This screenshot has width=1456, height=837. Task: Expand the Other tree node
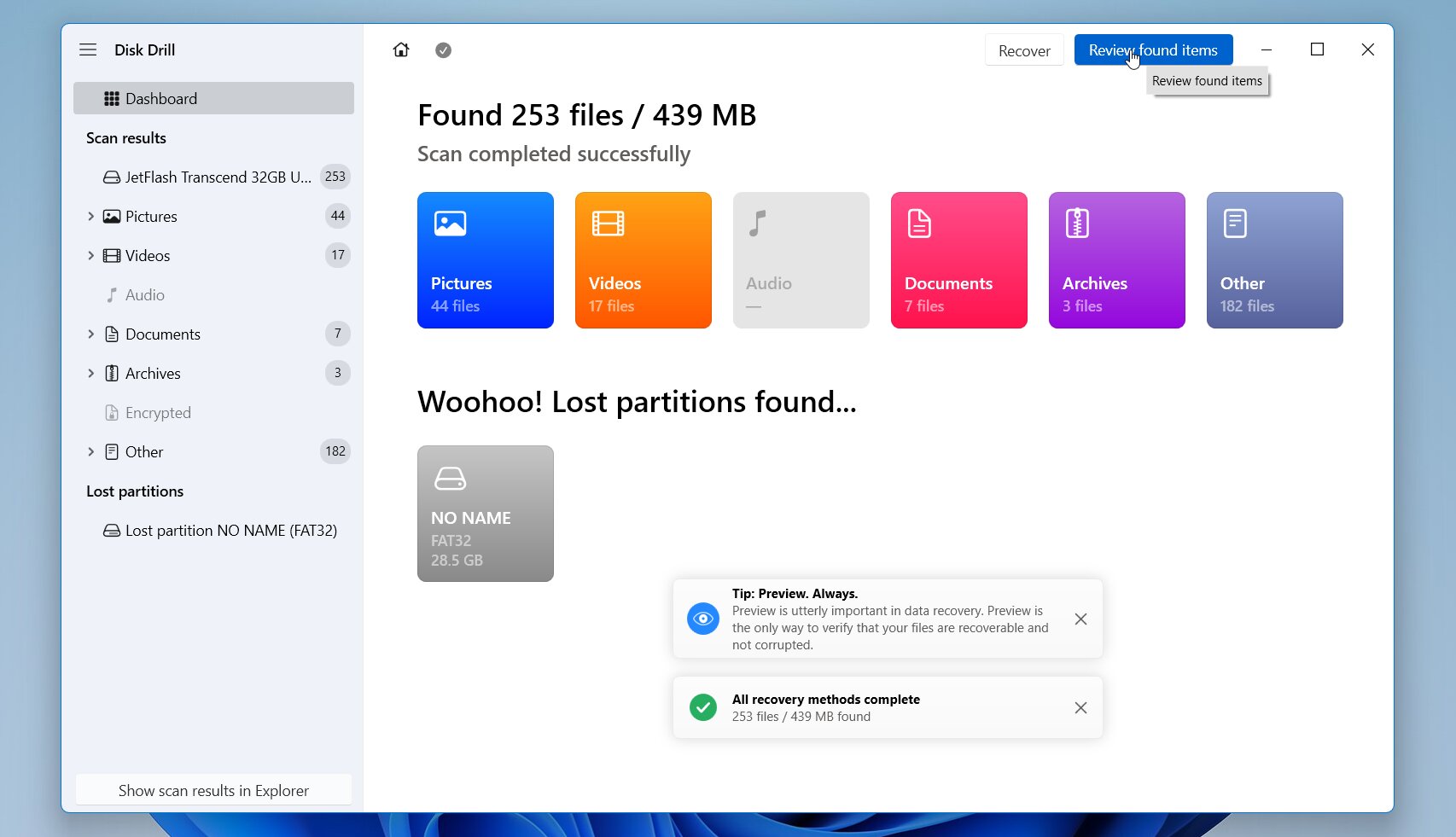(x=90, y=451)
